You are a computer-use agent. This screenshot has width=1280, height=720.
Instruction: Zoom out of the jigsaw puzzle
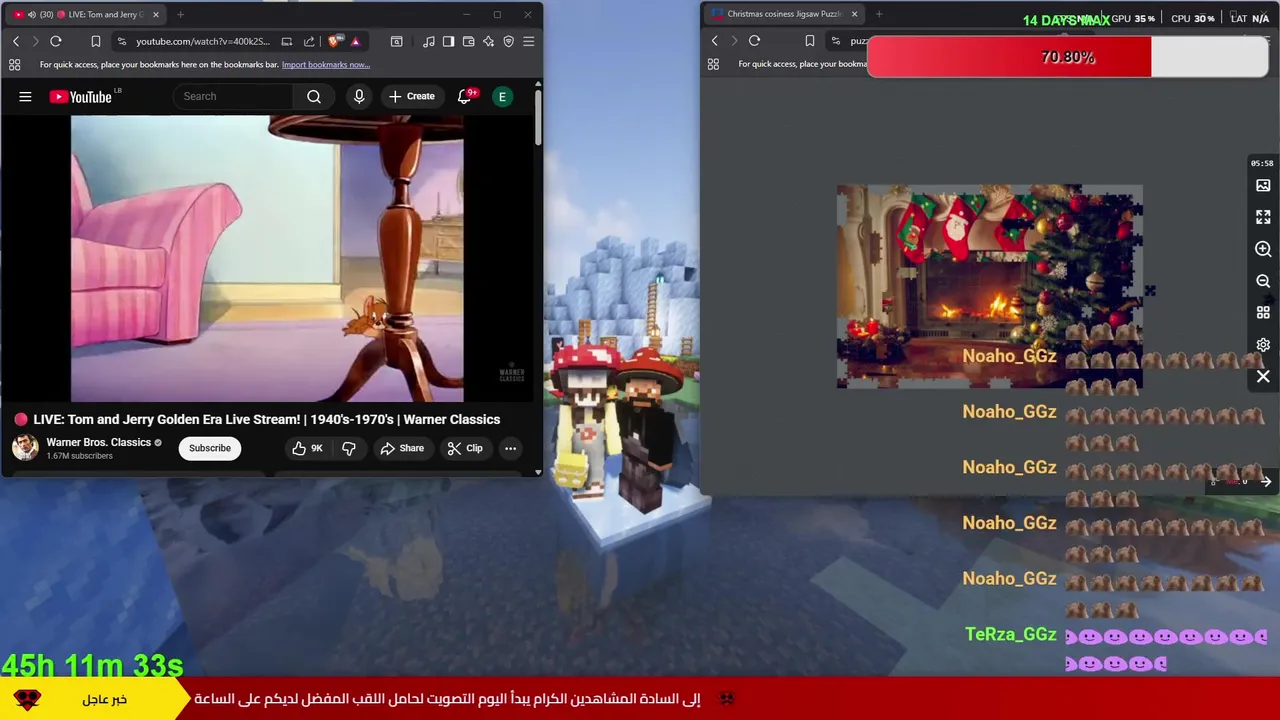click(x=1263, y=281)
